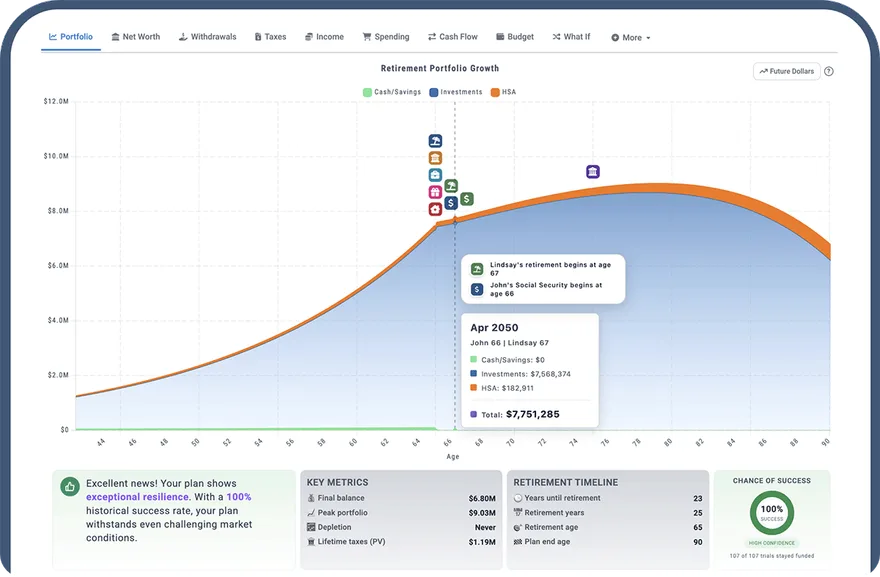Open the Withdrawals tab
Image resolution: width=880 pixels, height=577 pixels.
[207, 37]
